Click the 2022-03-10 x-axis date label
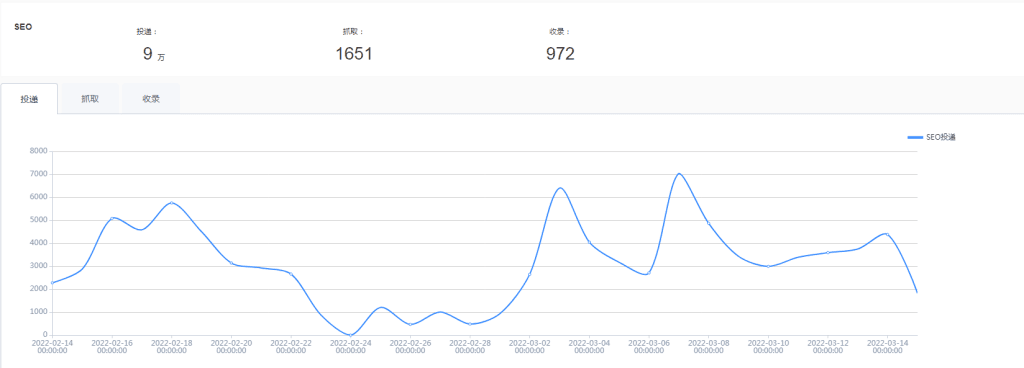The height and width of the screenshot is (368, 1024). 769,346
